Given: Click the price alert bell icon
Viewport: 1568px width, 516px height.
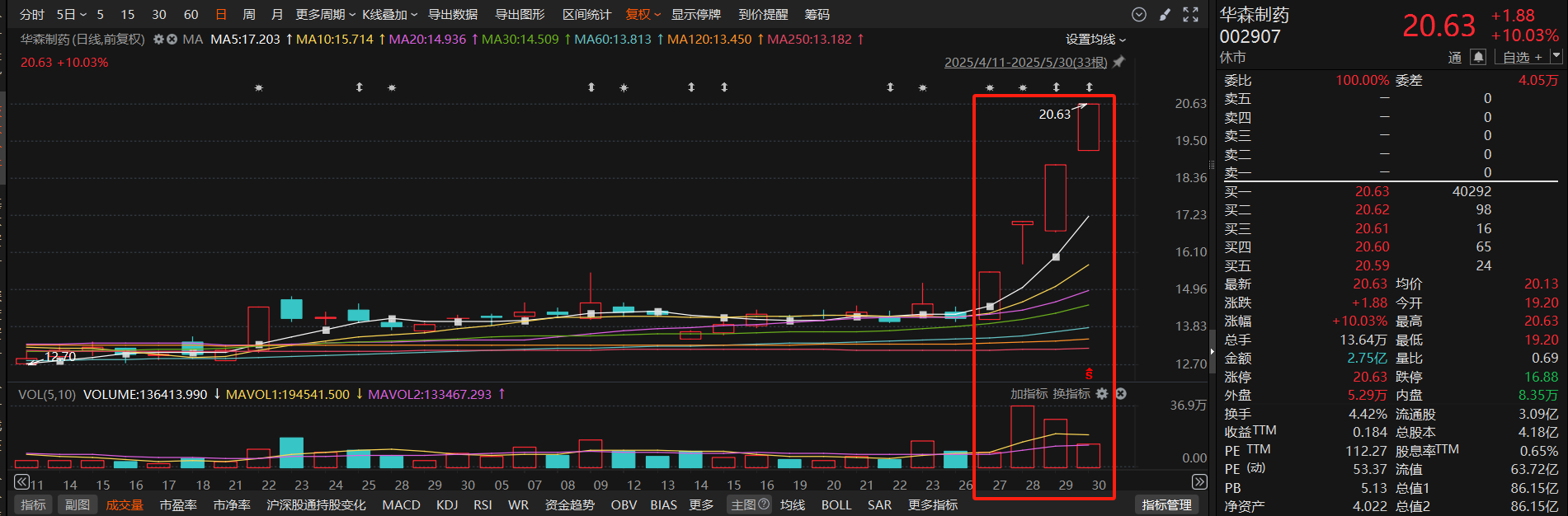Looking at the screenshot, I should click(x=1478, y=57).
